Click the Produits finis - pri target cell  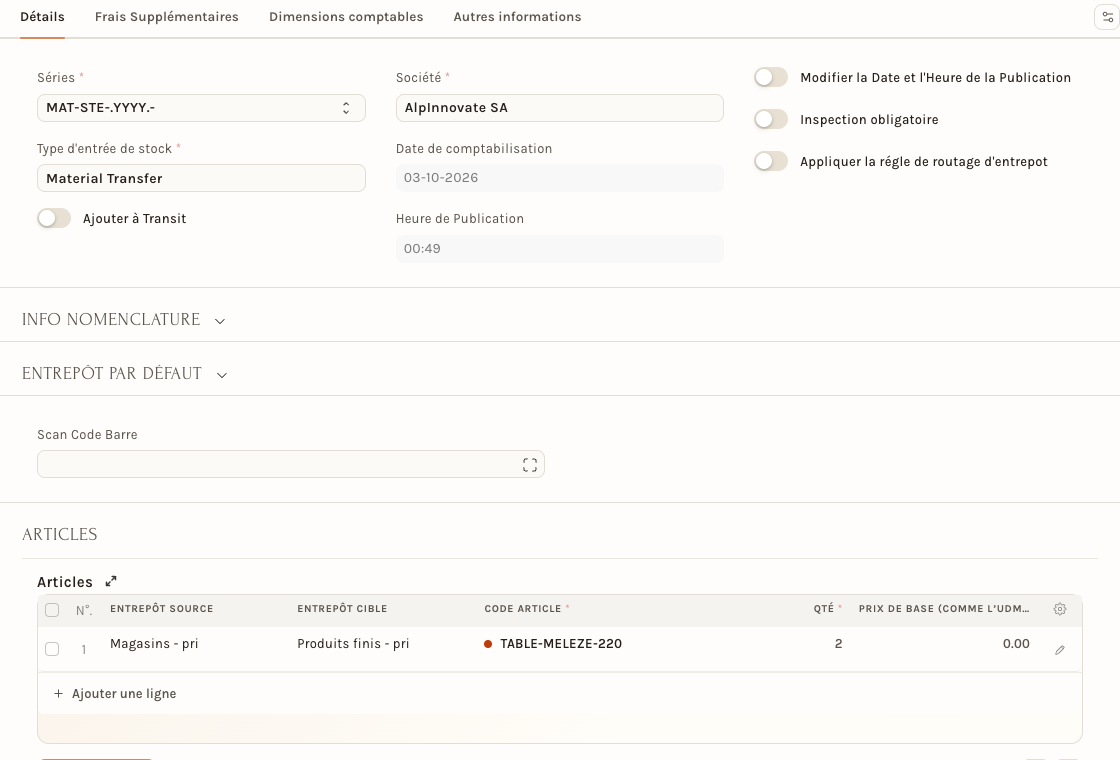(383, 649)
